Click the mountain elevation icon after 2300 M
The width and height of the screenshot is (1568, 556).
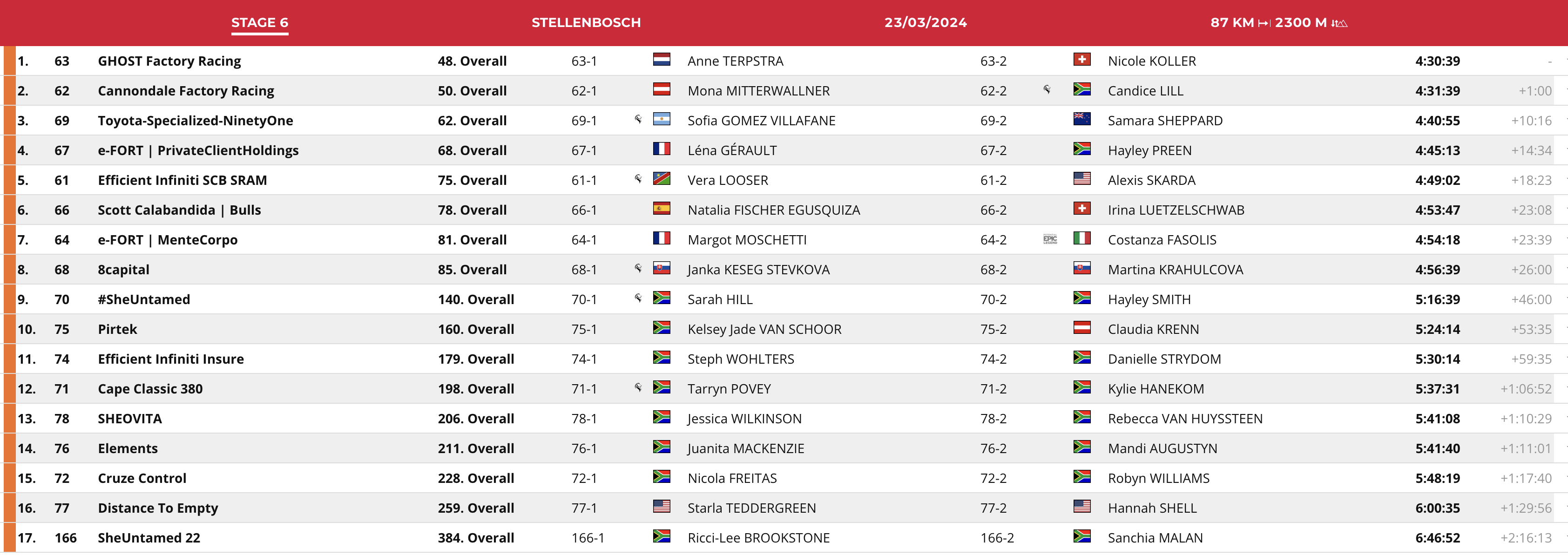[x=1339, y=23]
